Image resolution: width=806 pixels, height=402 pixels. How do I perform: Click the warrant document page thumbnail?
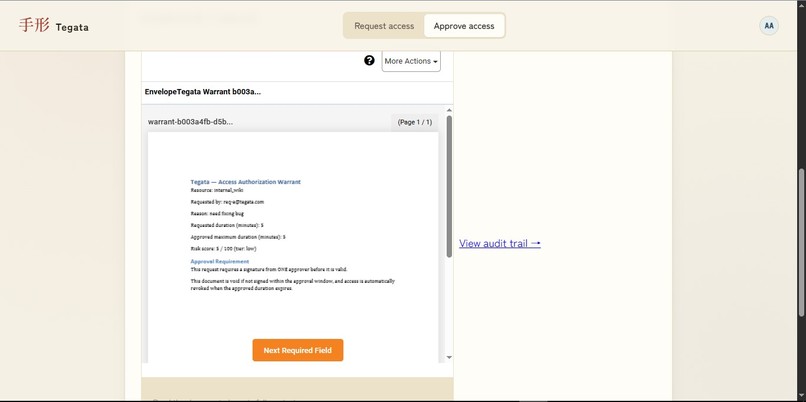[x=293, y=247]
